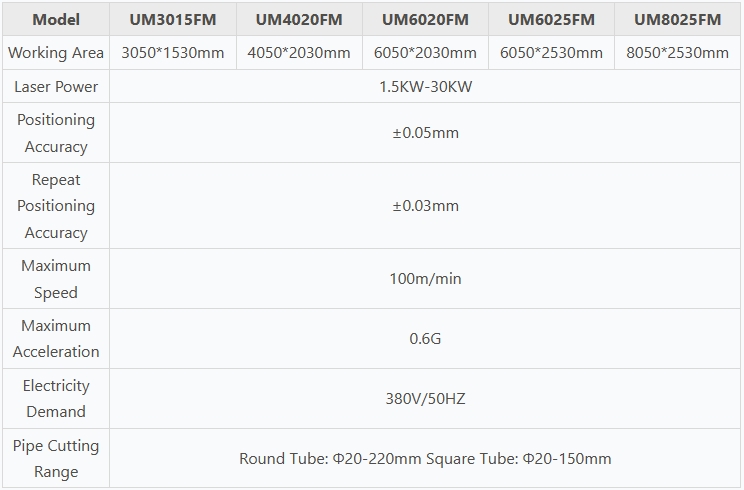Select the UM3015FM column header
The height and width of the screenshot is (490, 744).
[173, 19]
